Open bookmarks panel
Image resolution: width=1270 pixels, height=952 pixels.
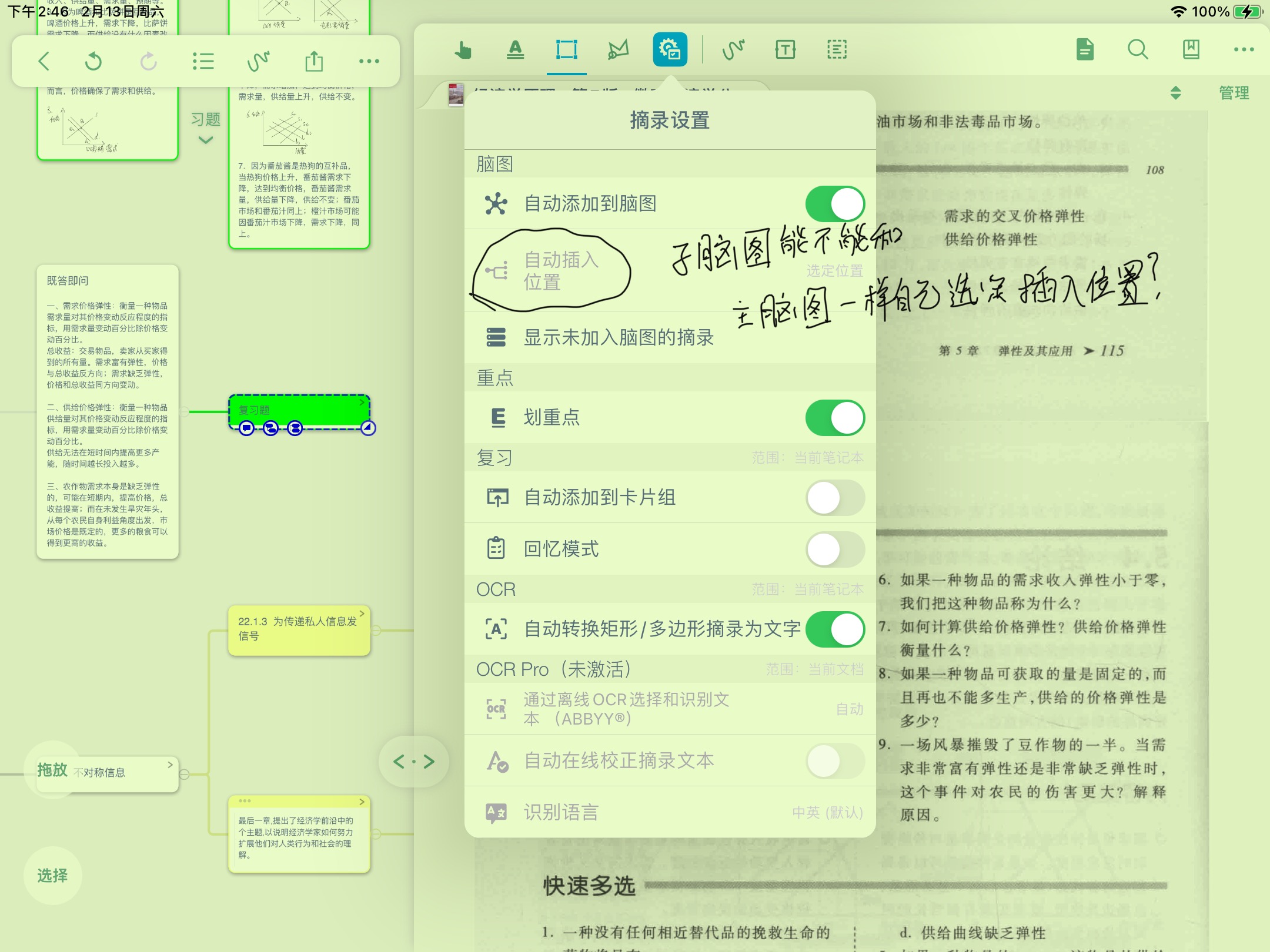point(1191,50)
